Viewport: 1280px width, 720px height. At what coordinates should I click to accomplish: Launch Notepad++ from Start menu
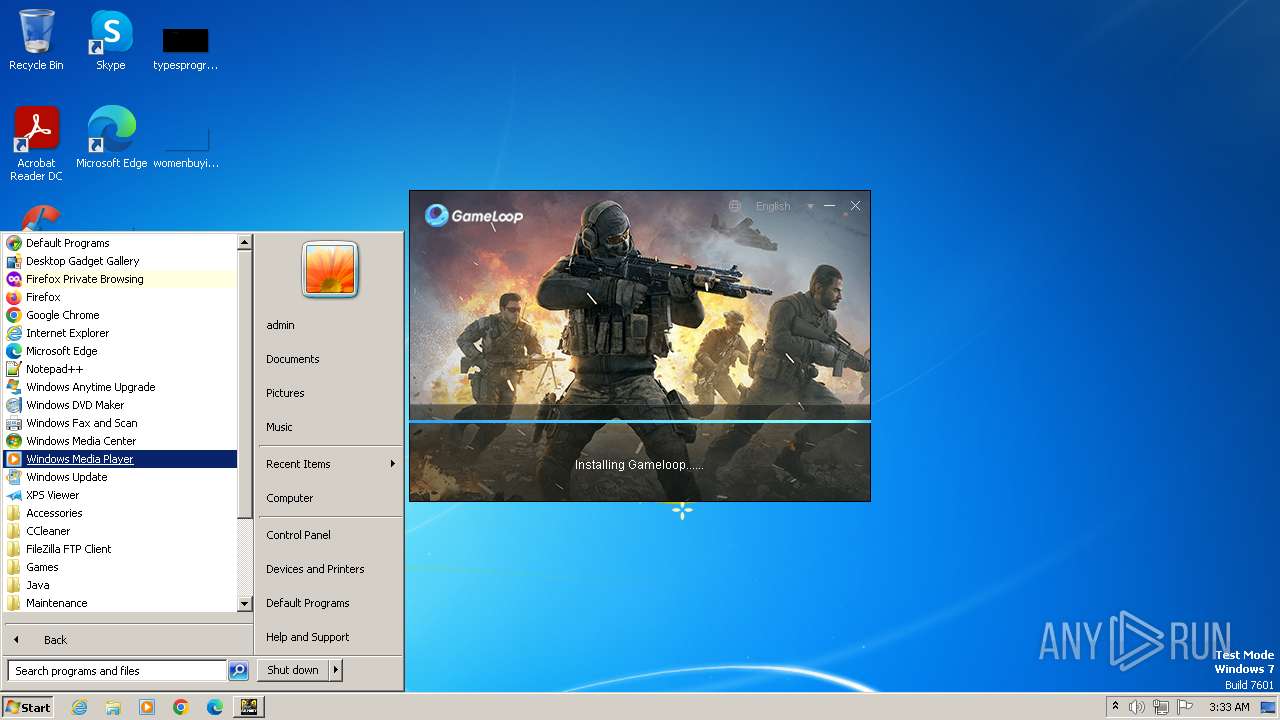point(120,369)
